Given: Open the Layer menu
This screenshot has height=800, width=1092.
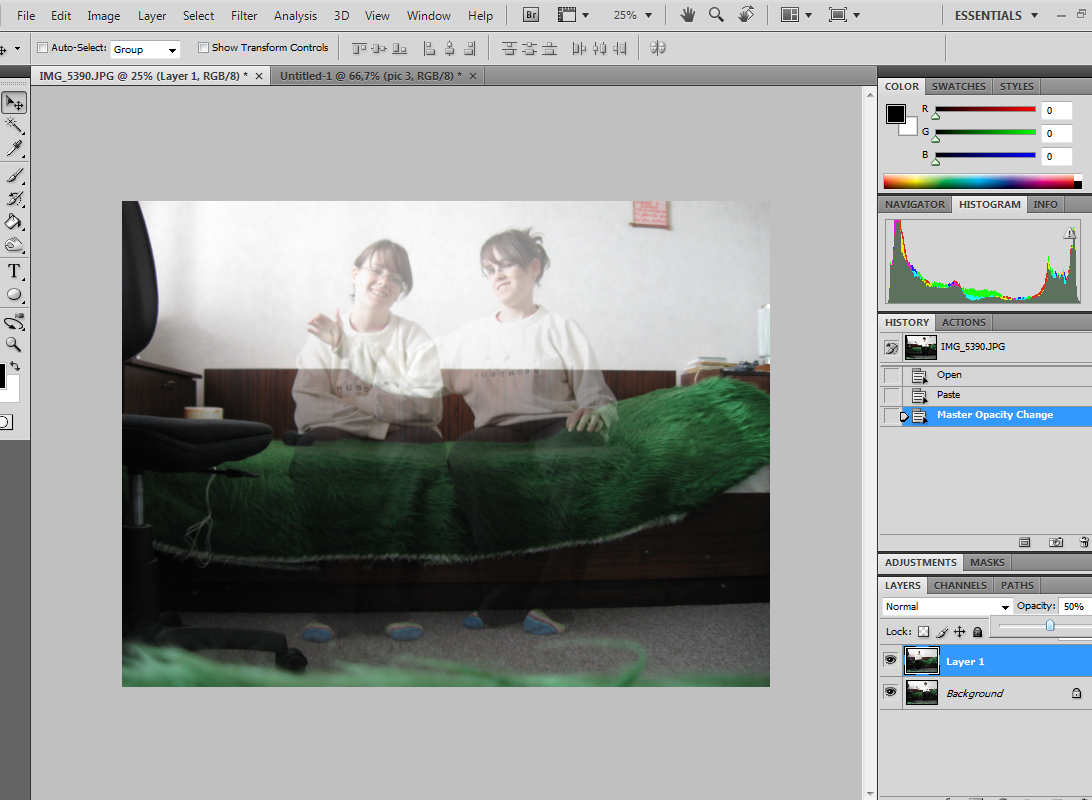Looking at the screenshot, I should 152,15.
